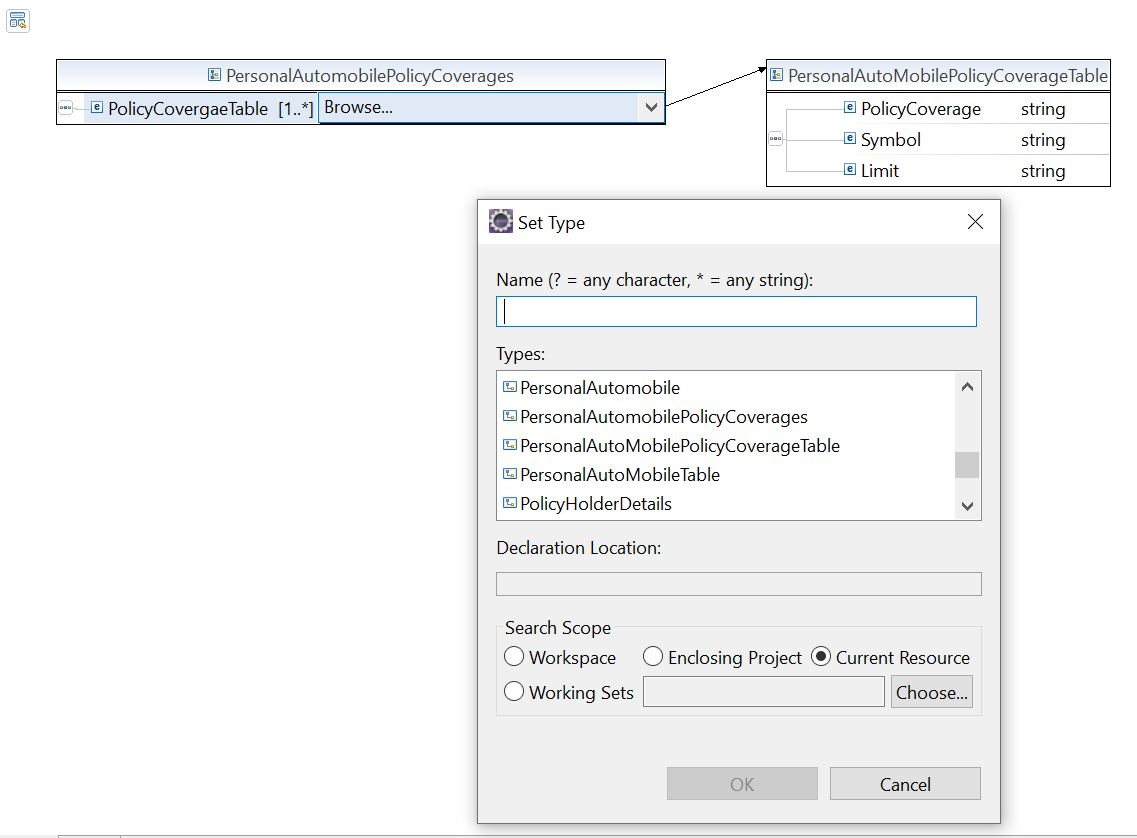This screenshot has height=838, width=1137.
Task: Click the Types list scrollbar thumb
Action: point(967,465)
